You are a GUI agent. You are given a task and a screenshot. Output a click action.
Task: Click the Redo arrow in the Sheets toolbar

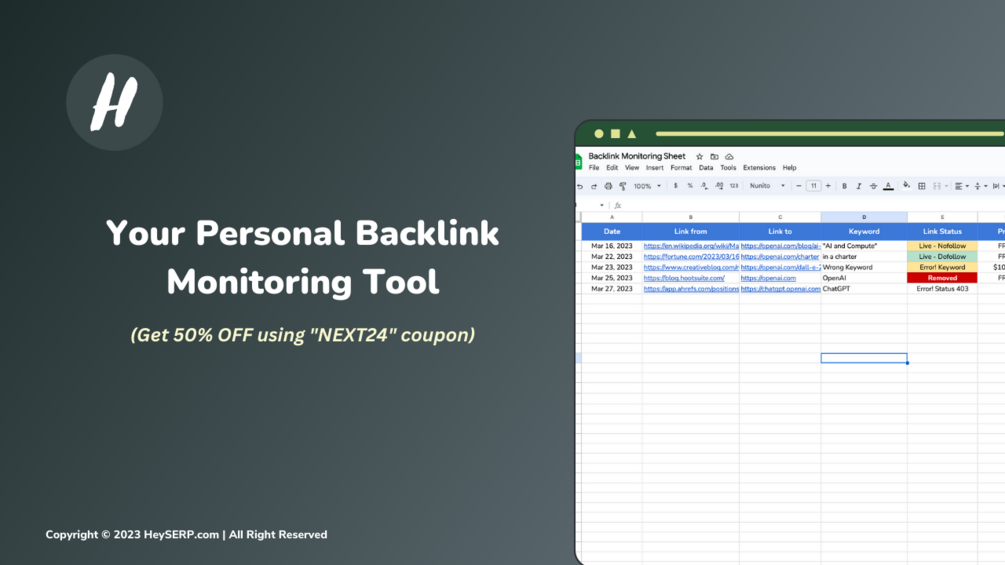coord(594,186)
